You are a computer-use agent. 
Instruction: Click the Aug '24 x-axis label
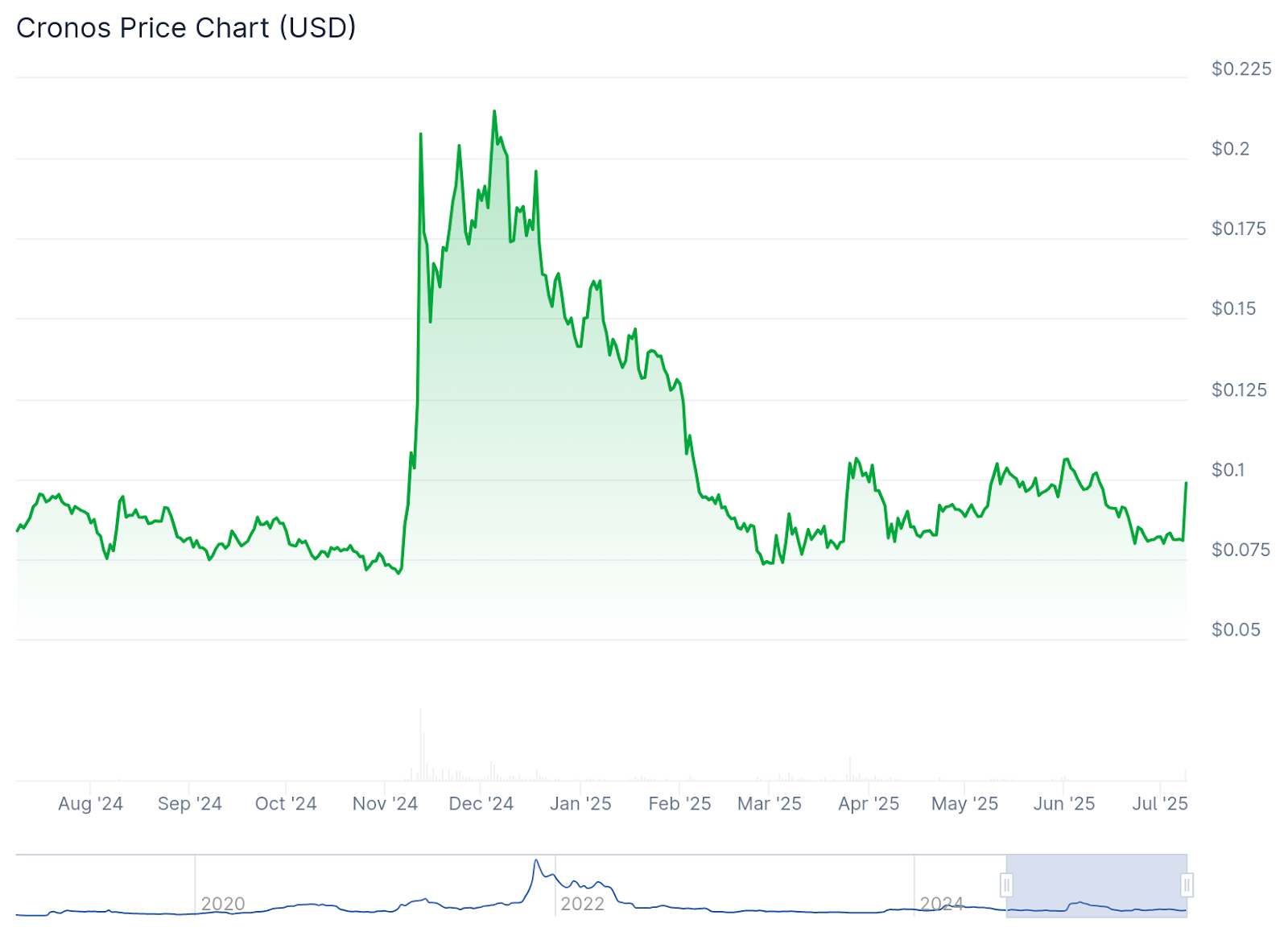(x=90, y=803)
